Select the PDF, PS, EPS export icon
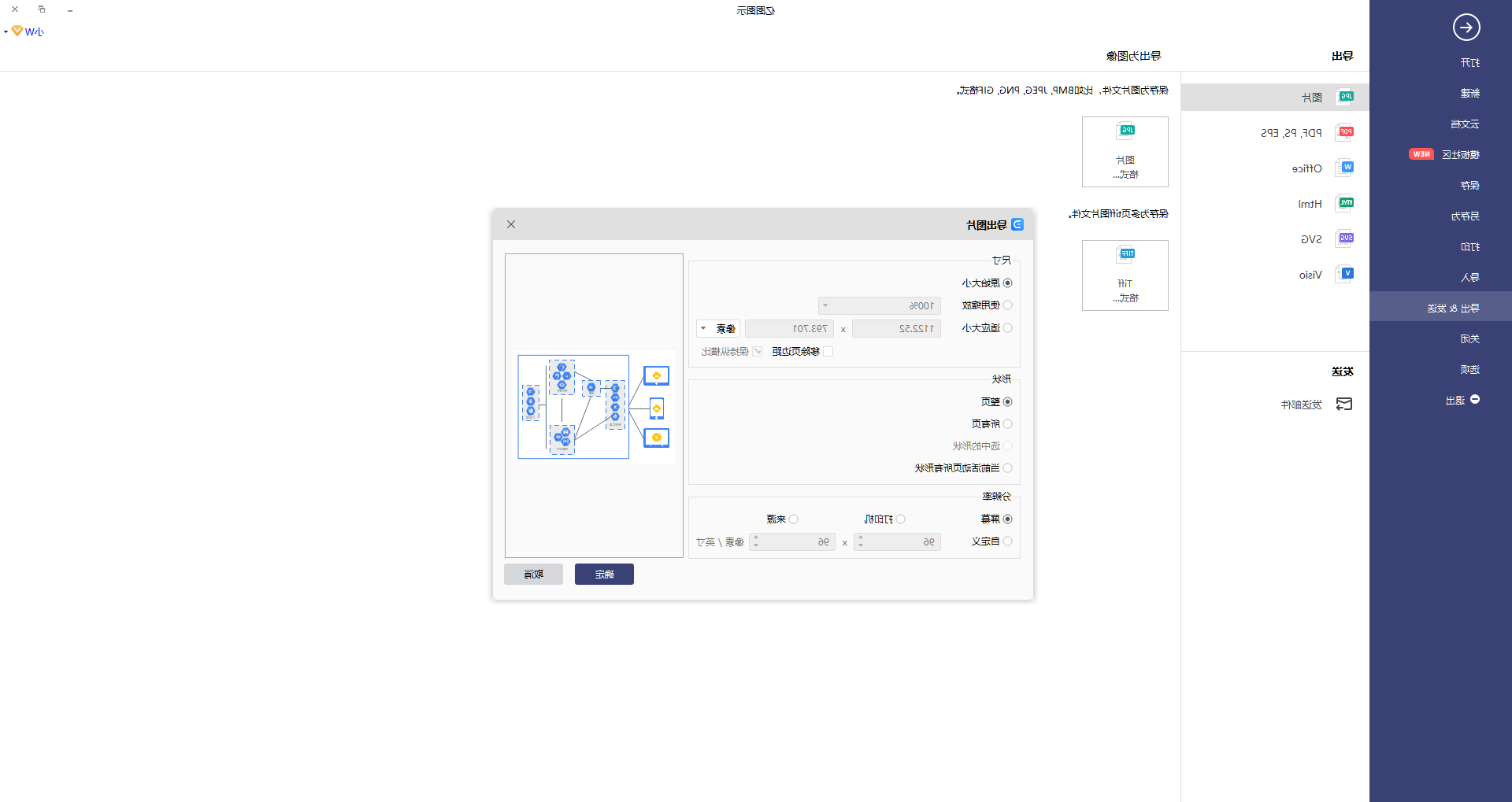Screen dimensions: 1512x802 coord(1346,132)
